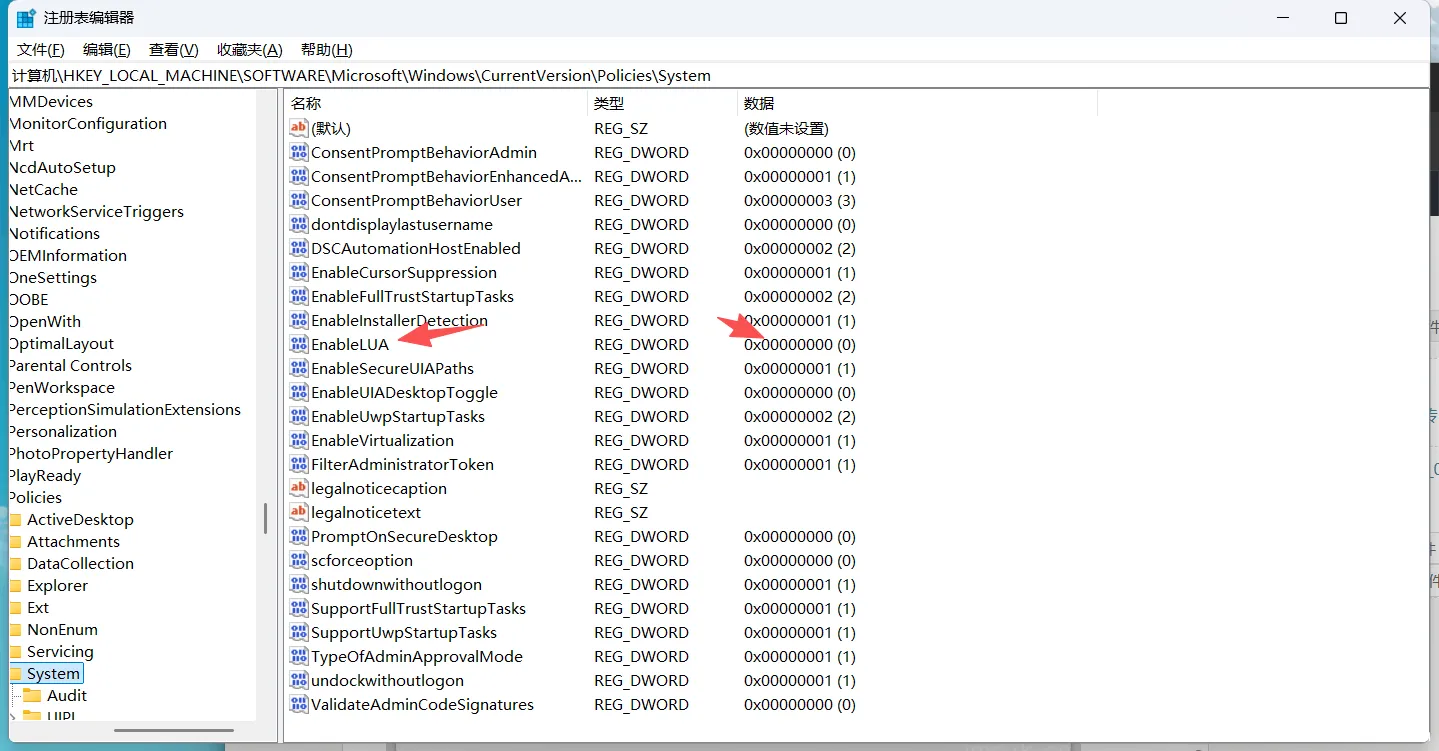Click the (默认) string value icon
1439x751 pixels.
pos(298,128)
